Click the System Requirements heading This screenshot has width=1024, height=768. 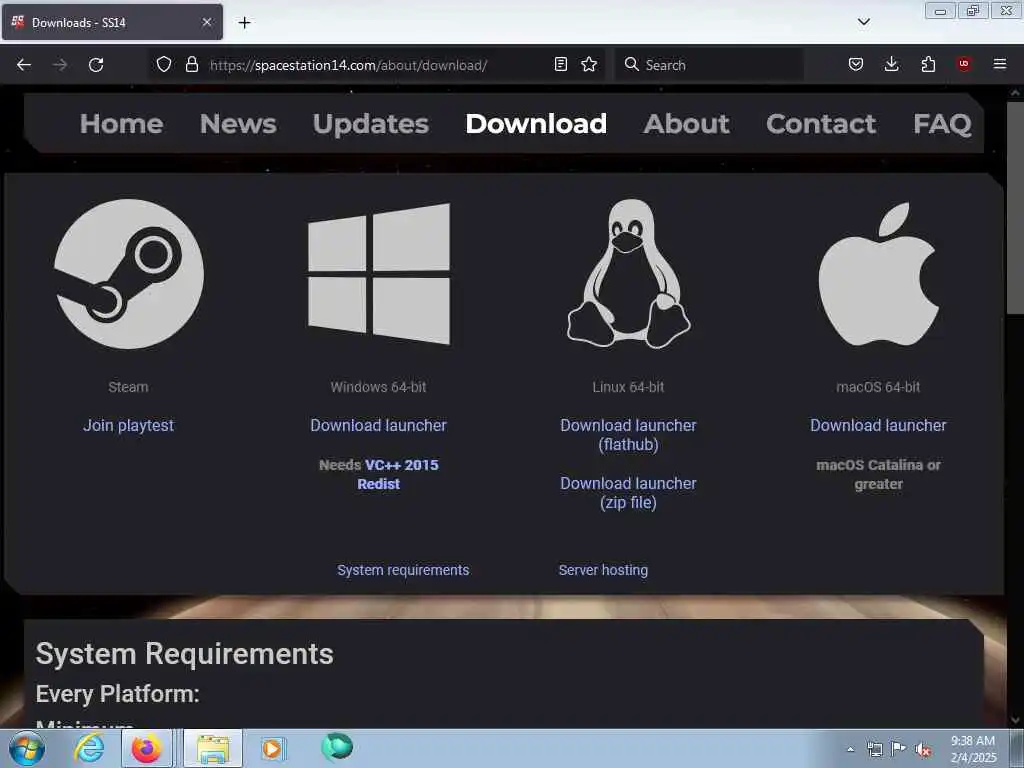pyautogui.click(x=184, y=654)
